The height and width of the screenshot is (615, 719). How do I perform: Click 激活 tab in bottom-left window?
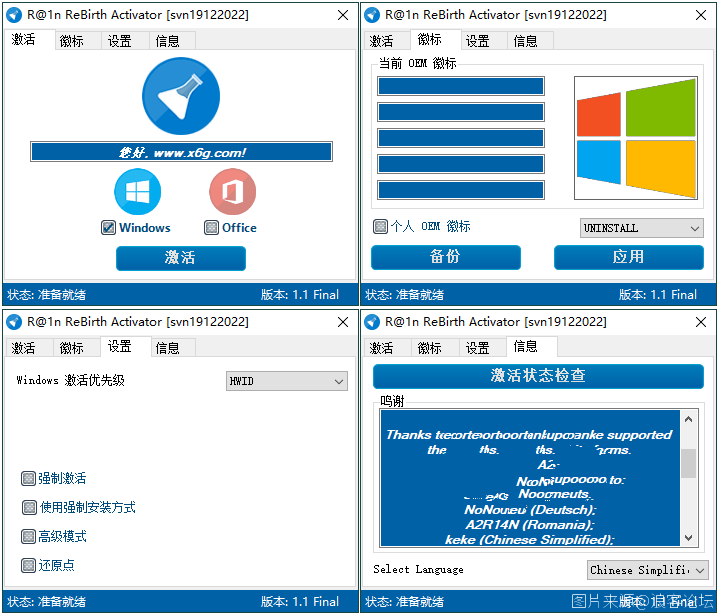[29, 348]
